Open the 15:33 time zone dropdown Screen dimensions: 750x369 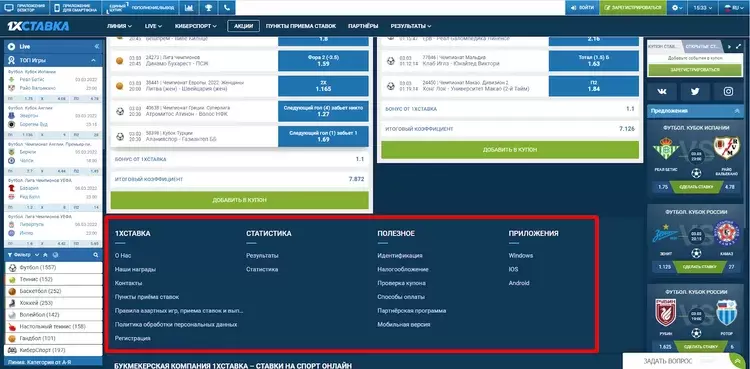click(703, 8)
